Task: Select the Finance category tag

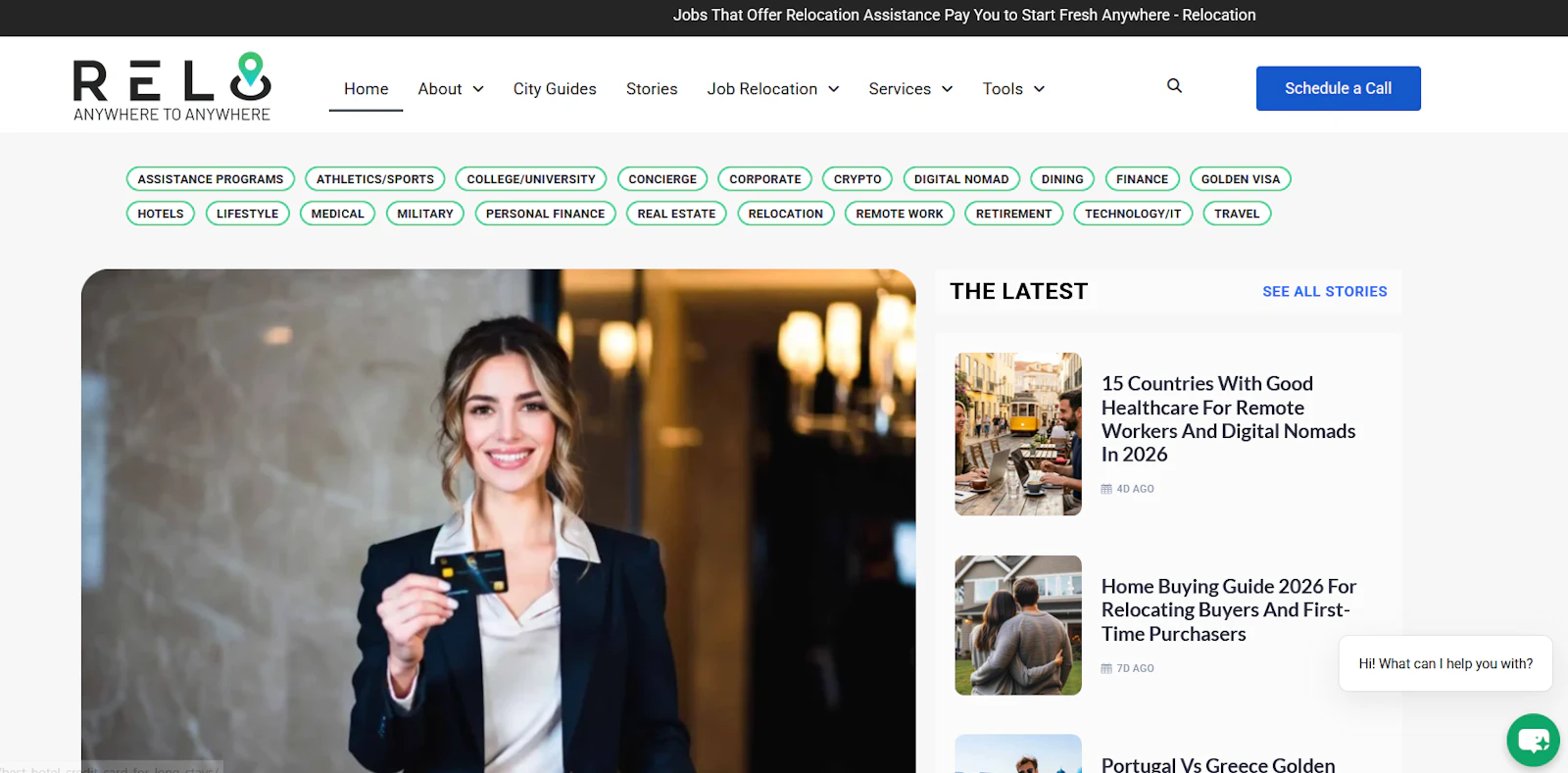Action: tap(1143, 179)
